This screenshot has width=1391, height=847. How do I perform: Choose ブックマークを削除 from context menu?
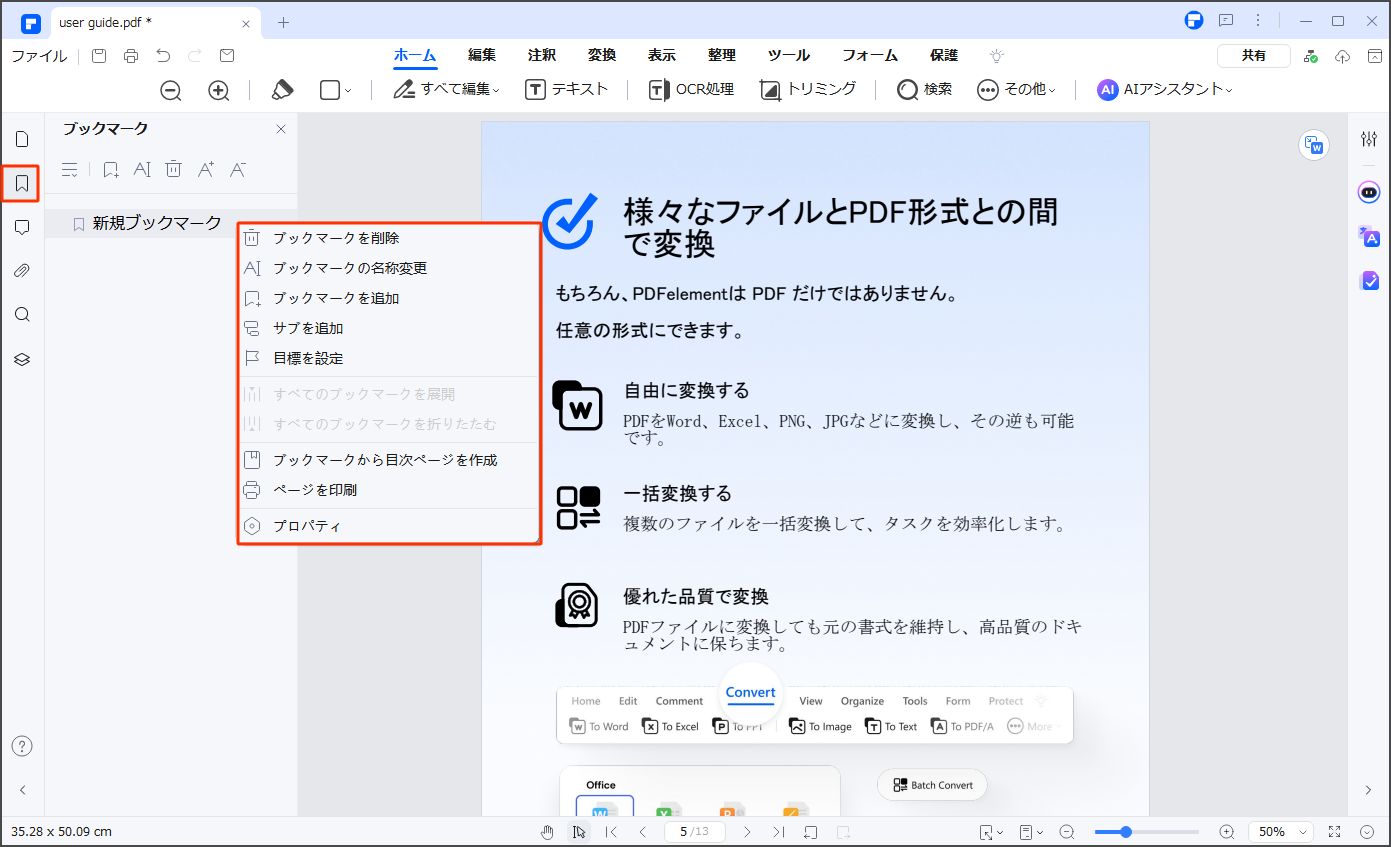click(389, 238)
